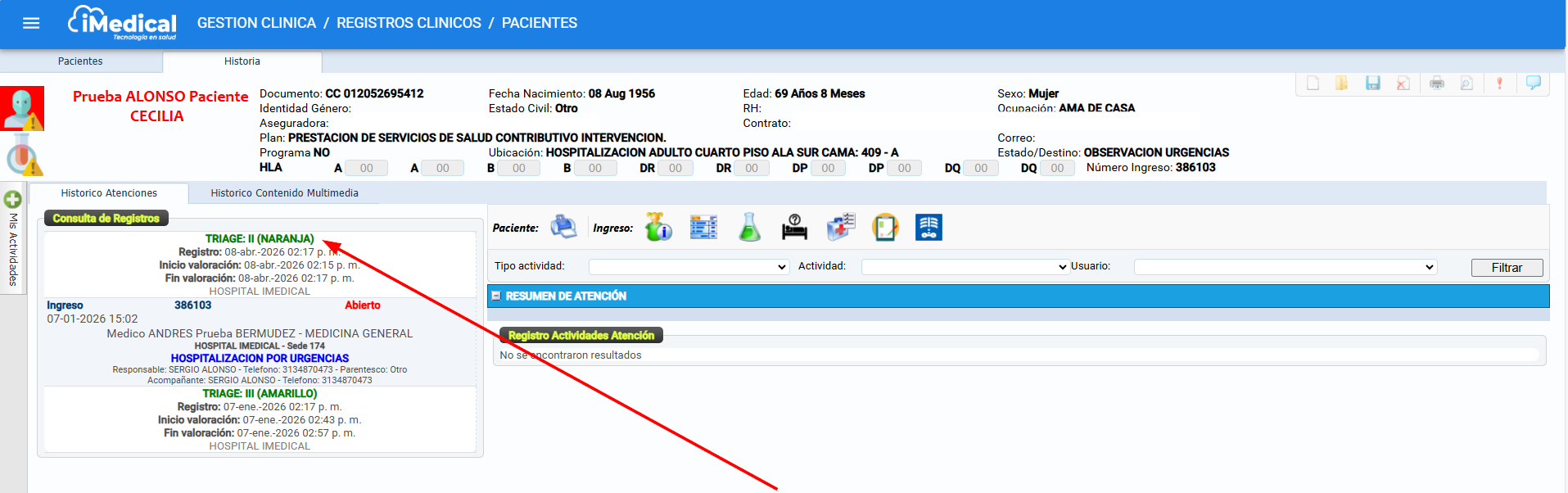Open Historico Contenido Multimedia tab

pos(284,193)
